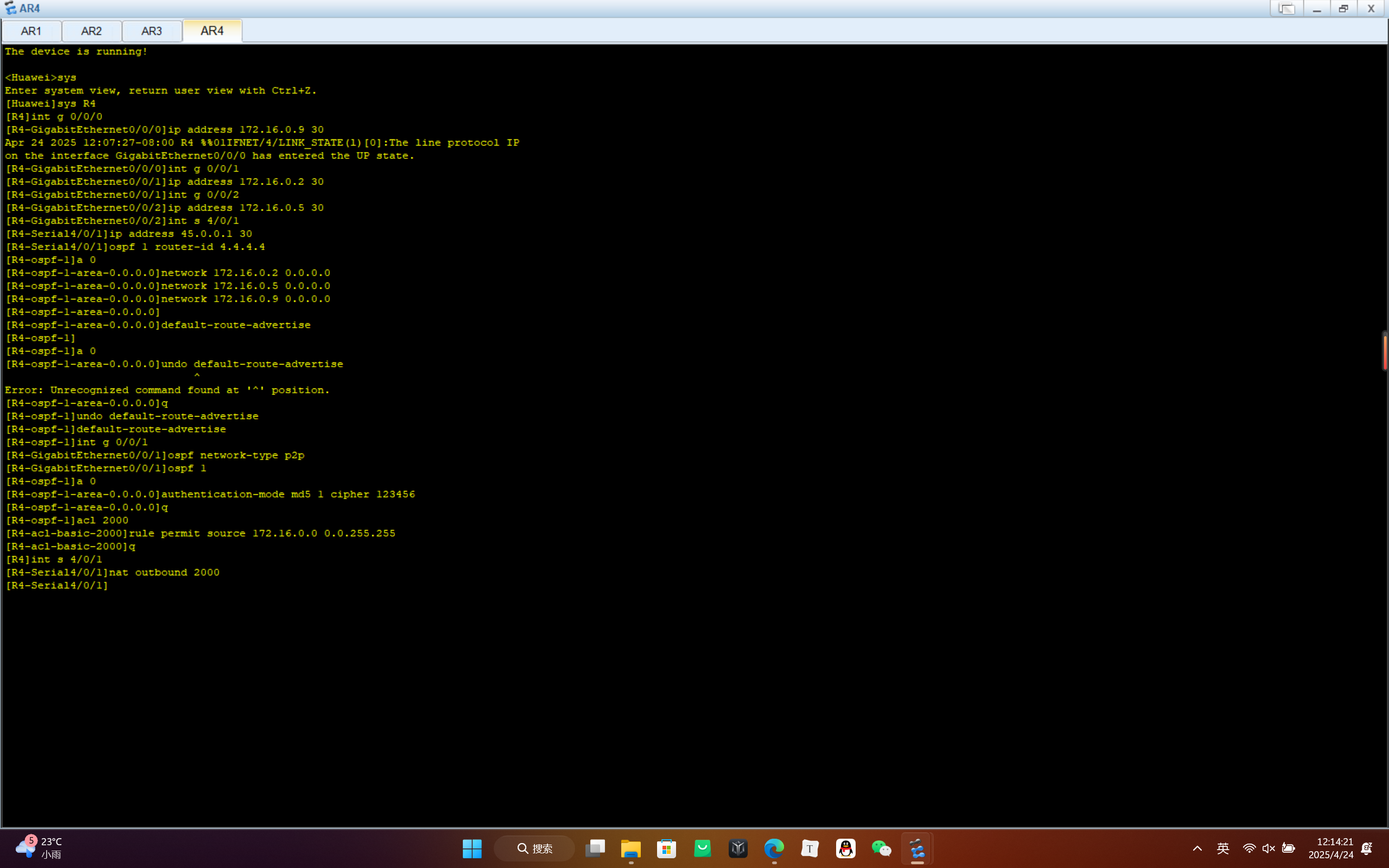Image resolution: width=1389 pixels, height=868 pixels.
Task: Open the muted volume control
Action: [1269, 848]
